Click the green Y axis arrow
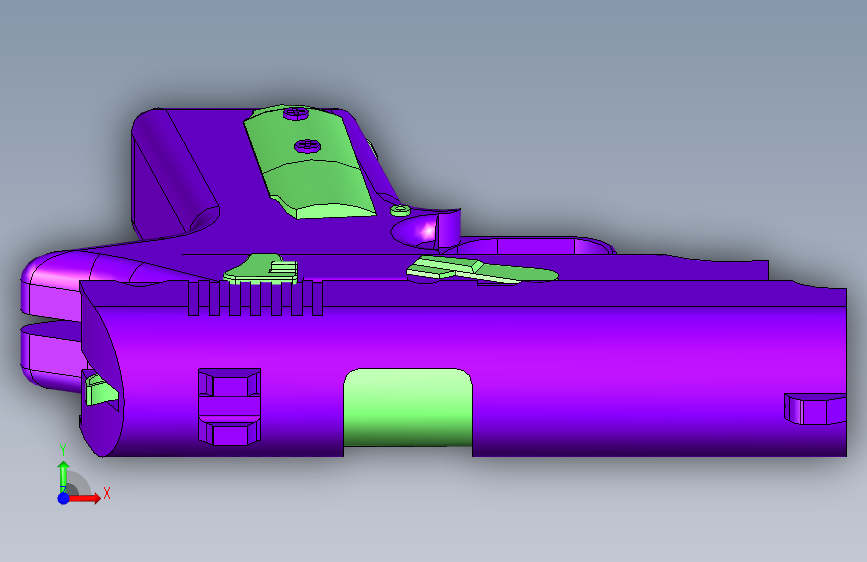 tap(64, 476)
